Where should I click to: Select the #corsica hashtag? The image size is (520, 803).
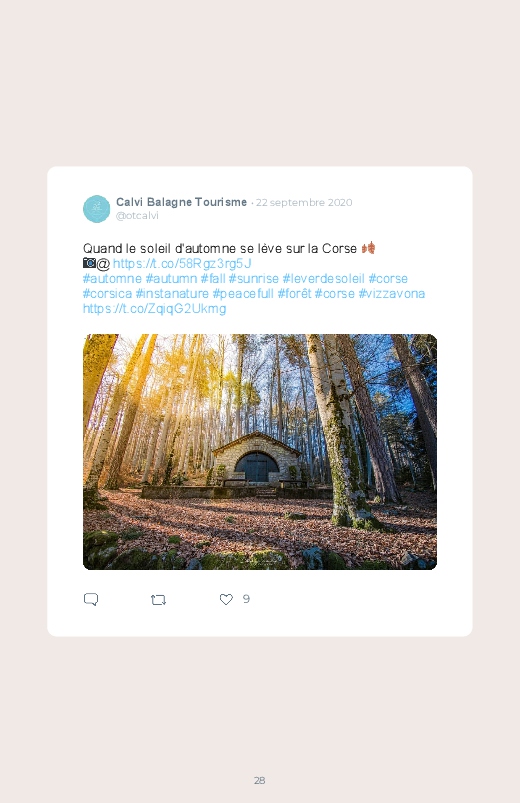108,293
